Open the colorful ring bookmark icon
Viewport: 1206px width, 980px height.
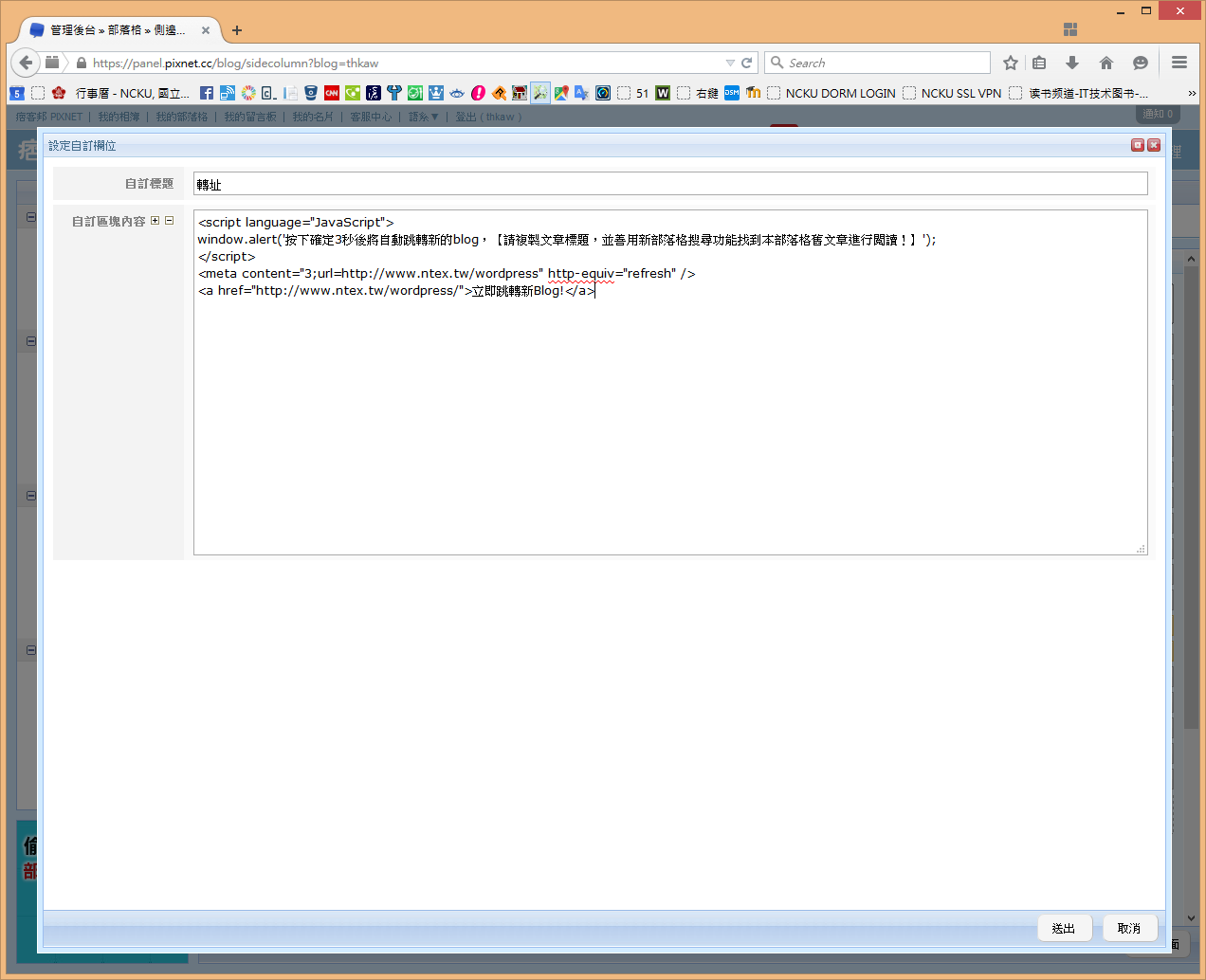tap(248, 93)
